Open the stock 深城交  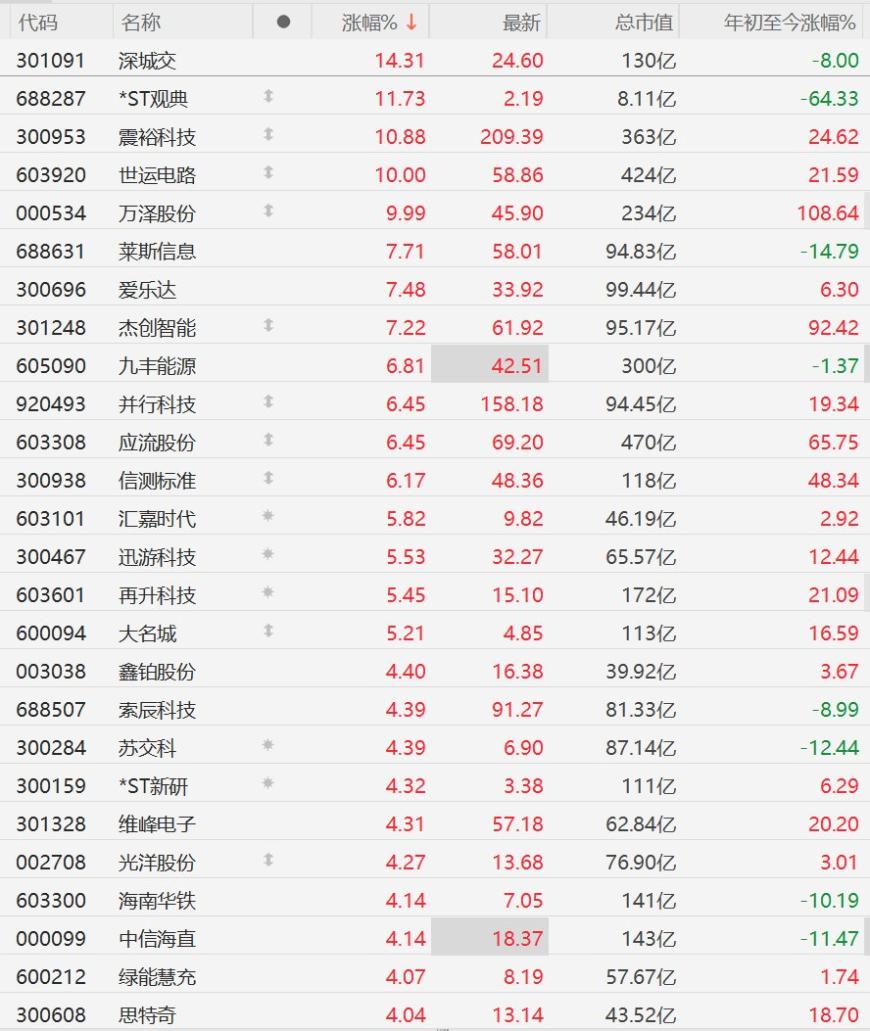147,60
